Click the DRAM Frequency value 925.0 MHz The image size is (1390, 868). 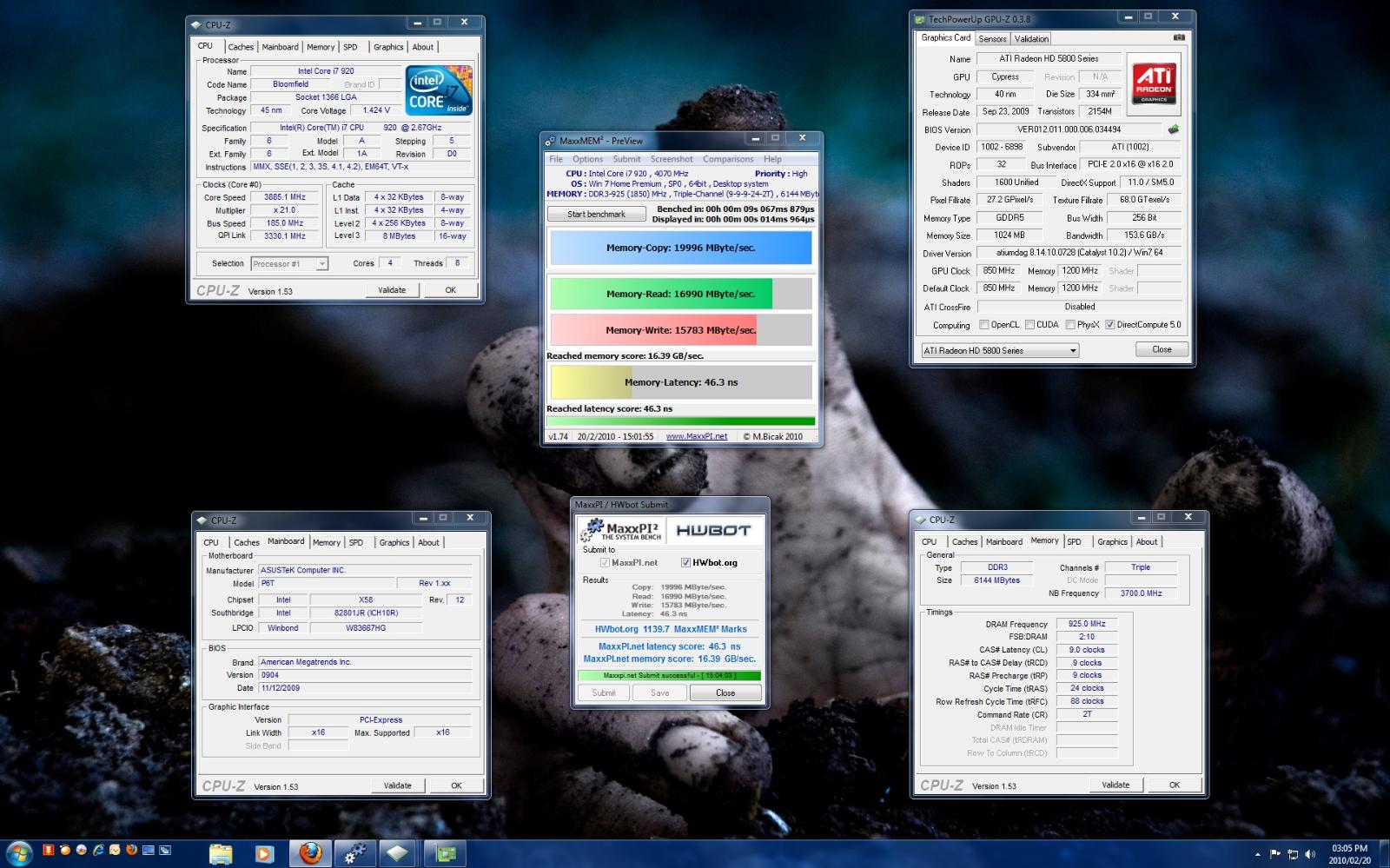(x=1087, y=624)
